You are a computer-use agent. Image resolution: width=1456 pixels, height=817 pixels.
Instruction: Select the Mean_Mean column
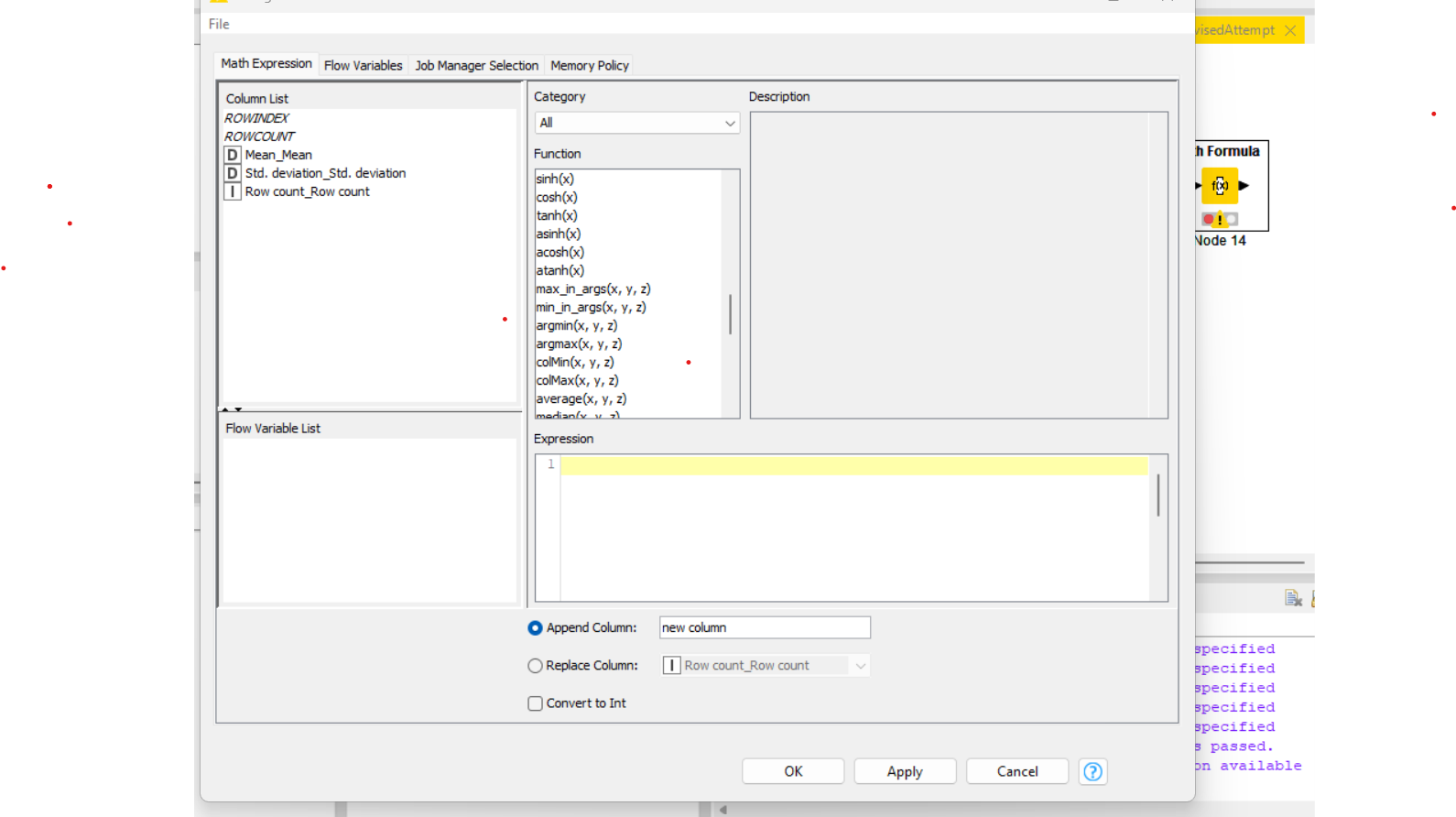(x=278, y=155)
